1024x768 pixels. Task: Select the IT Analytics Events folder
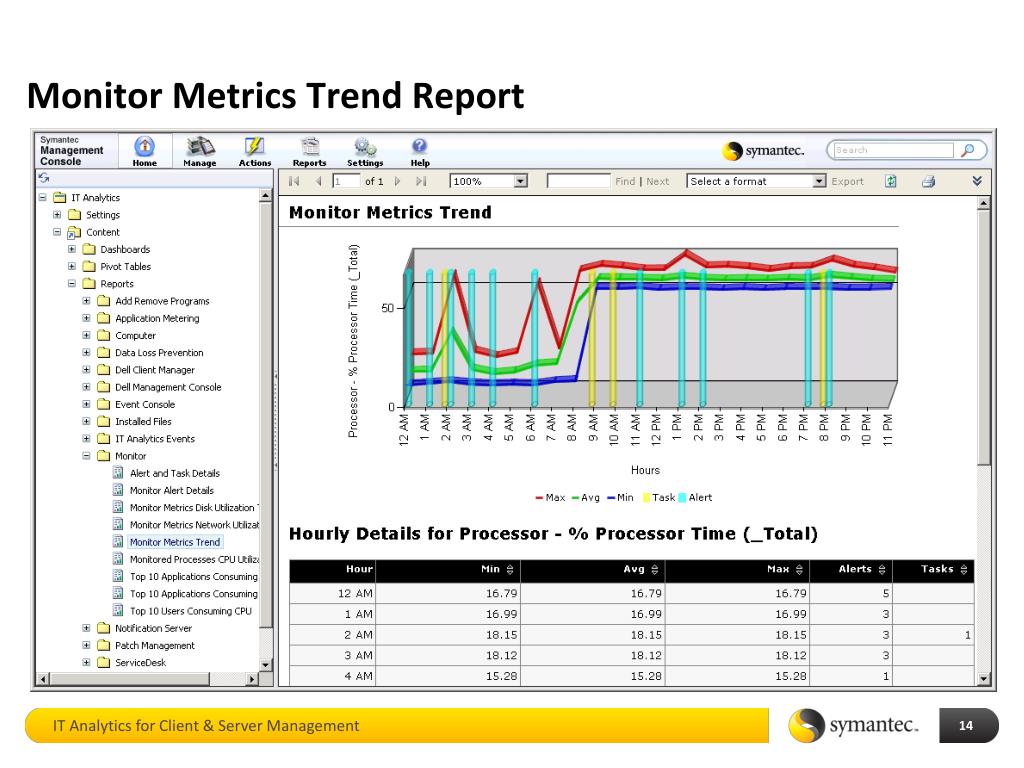pyautogui.click(x=155, y=439)
